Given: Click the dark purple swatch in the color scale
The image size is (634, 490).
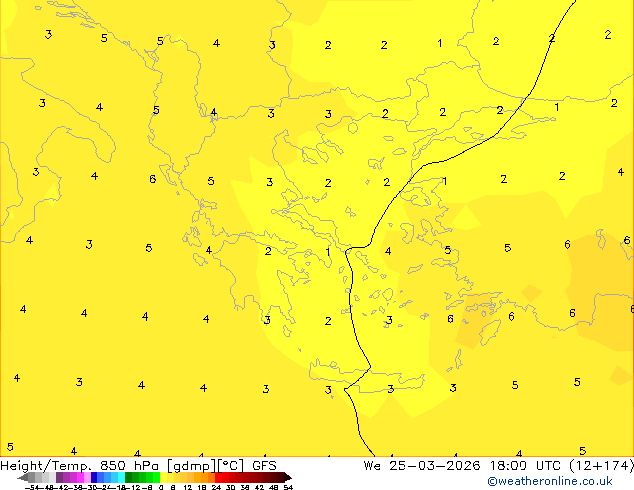Looking at the screenshot, I should click(59, 477).
